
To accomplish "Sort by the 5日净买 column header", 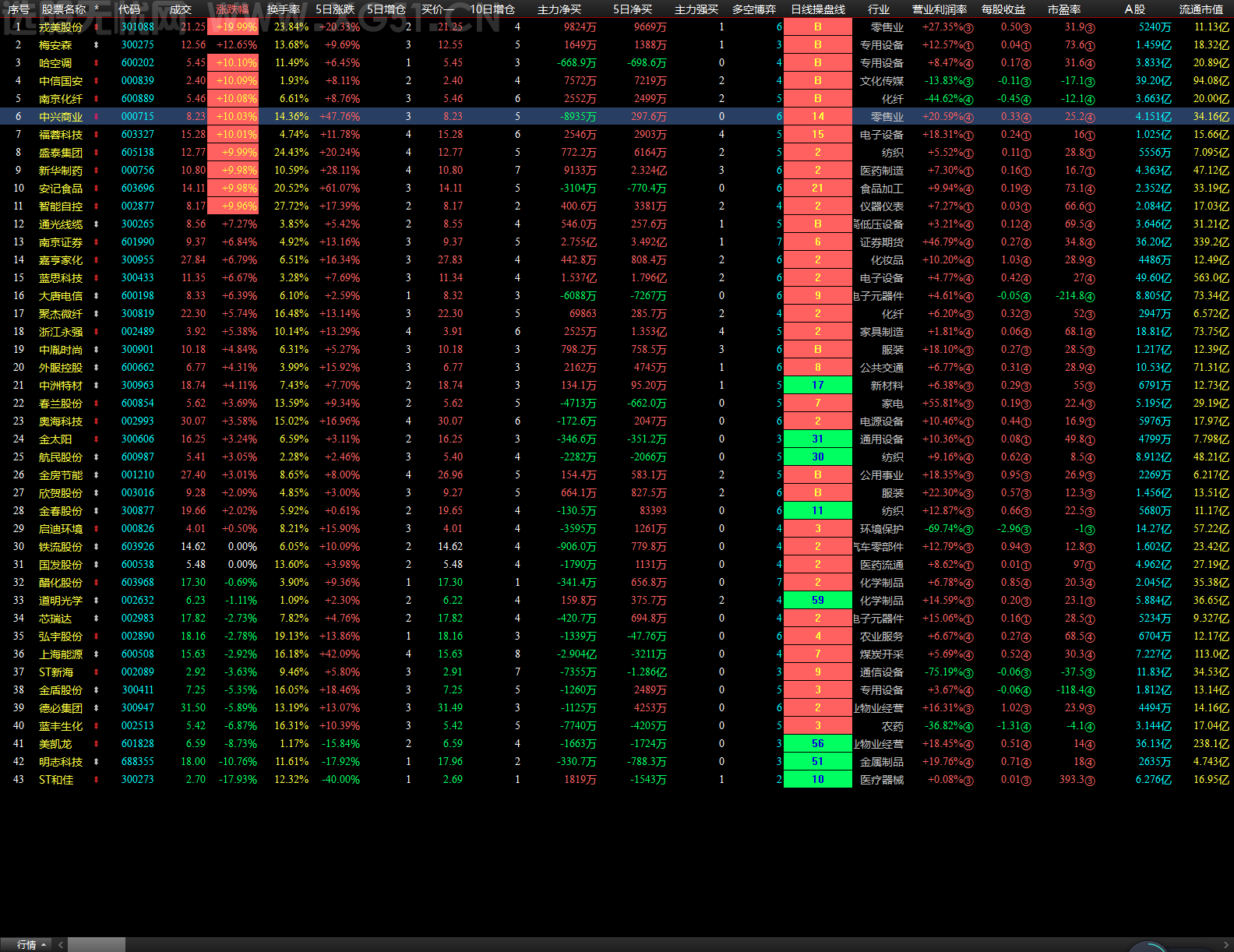I will point(633,9).
